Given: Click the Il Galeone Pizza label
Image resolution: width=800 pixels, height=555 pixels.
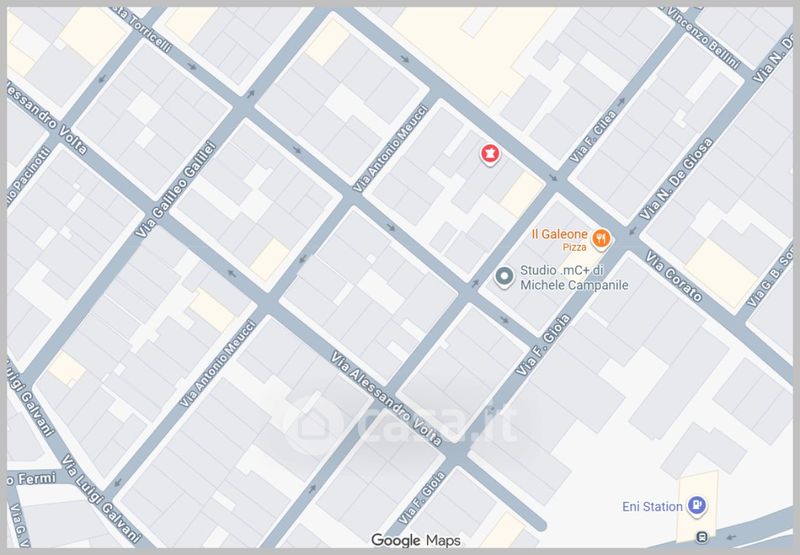Looking at the screenshot, I should pyautogui.click(x=560, y=240).
